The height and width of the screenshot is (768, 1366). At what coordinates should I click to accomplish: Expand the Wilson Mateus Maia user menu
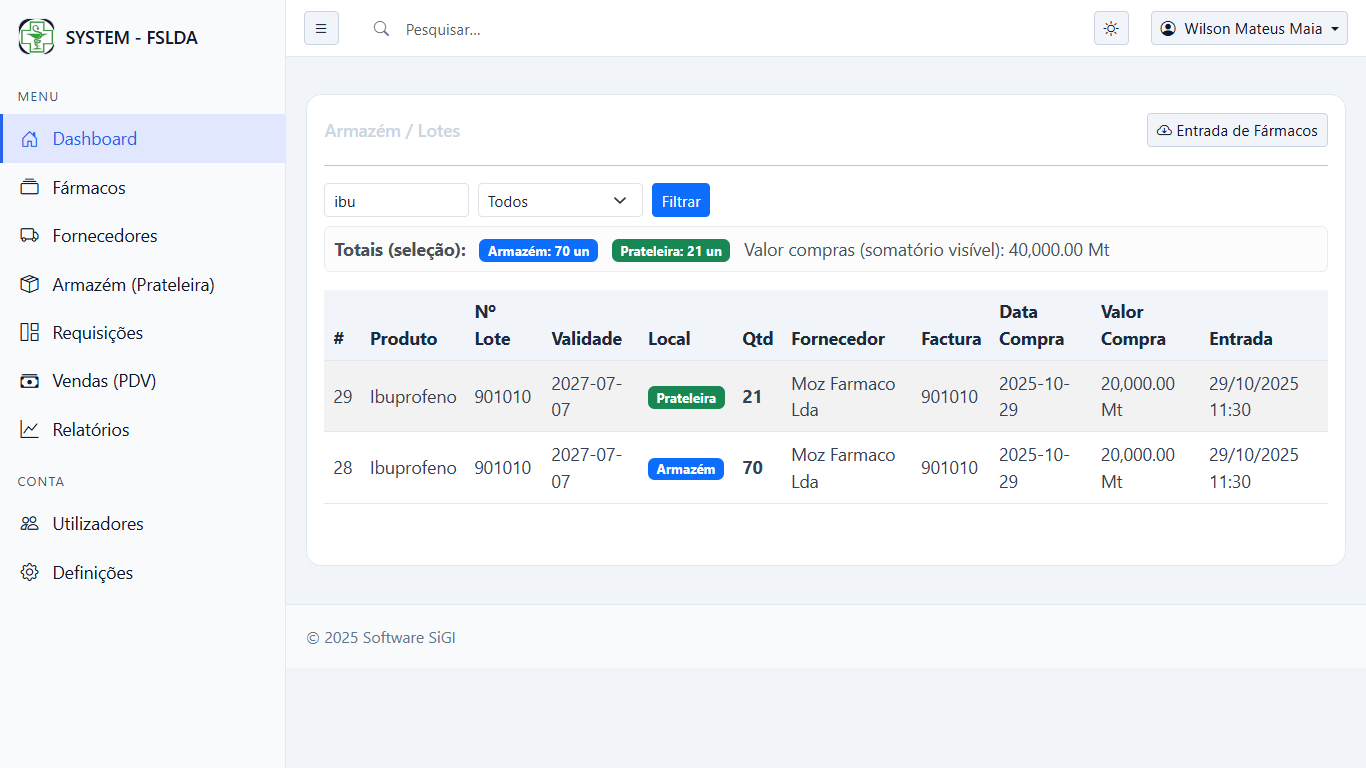(1249, 29)
